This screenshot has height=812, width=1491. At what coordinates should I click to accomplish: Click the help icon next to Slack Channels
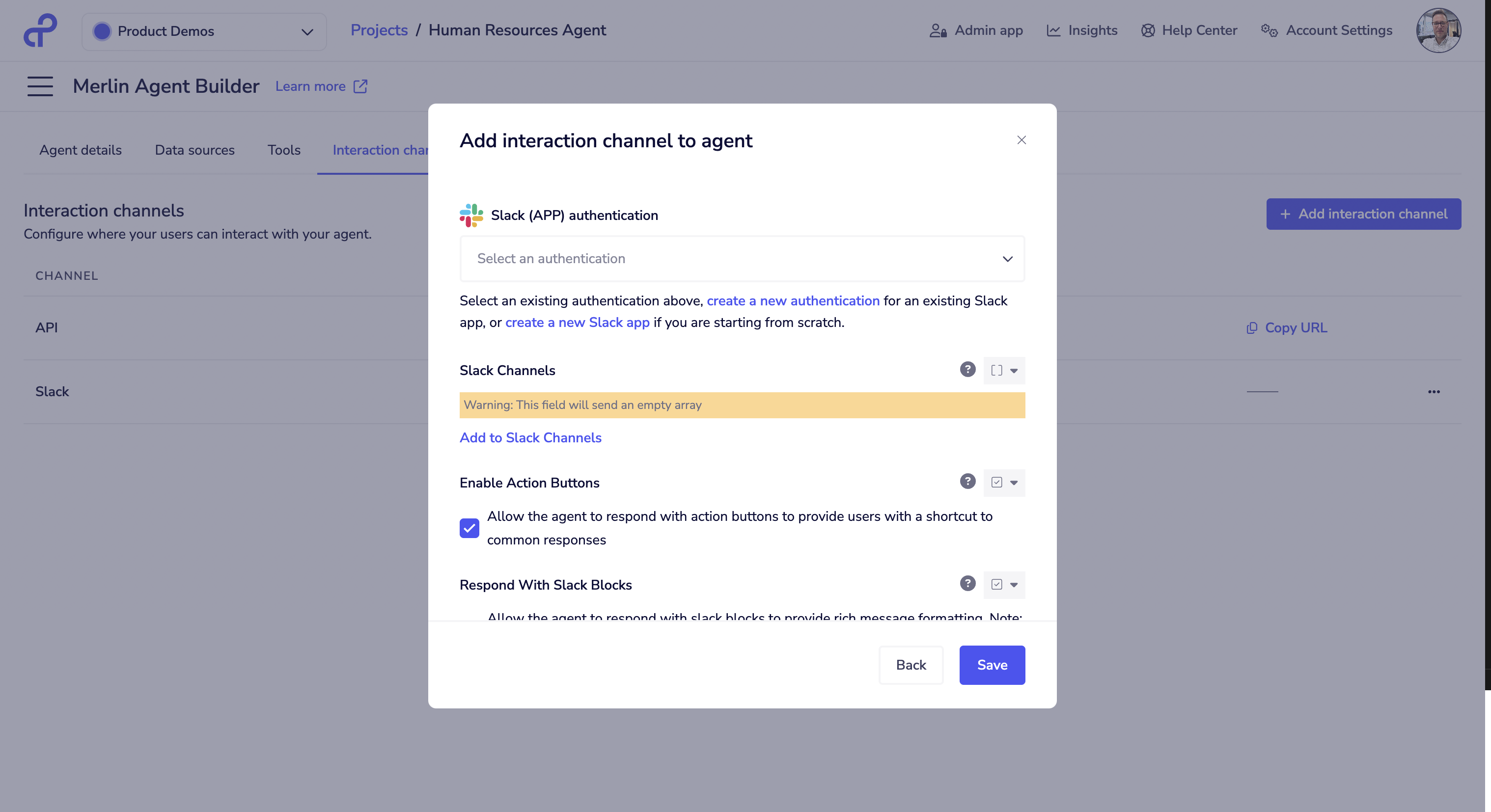[x=968, y=369]
